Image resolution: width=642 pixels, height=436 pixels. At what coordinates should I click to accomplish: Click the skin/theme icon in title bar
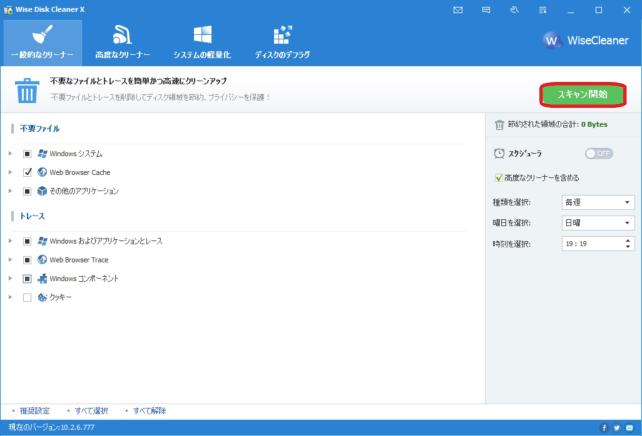coord(514,10)
